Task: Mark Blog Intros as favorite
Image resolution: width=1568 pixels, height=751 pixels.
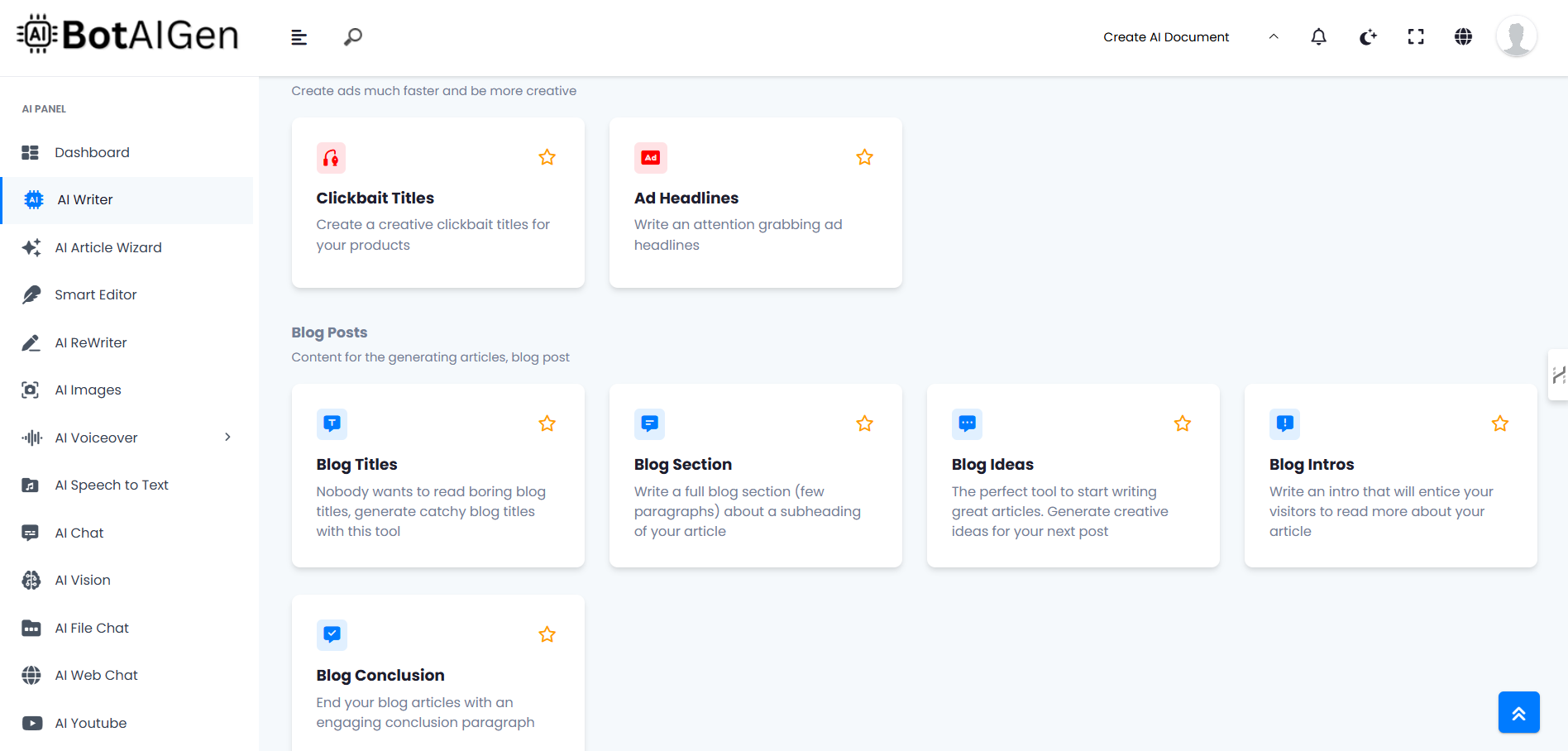Action: pyautogui.click(x=1499, y=424)
